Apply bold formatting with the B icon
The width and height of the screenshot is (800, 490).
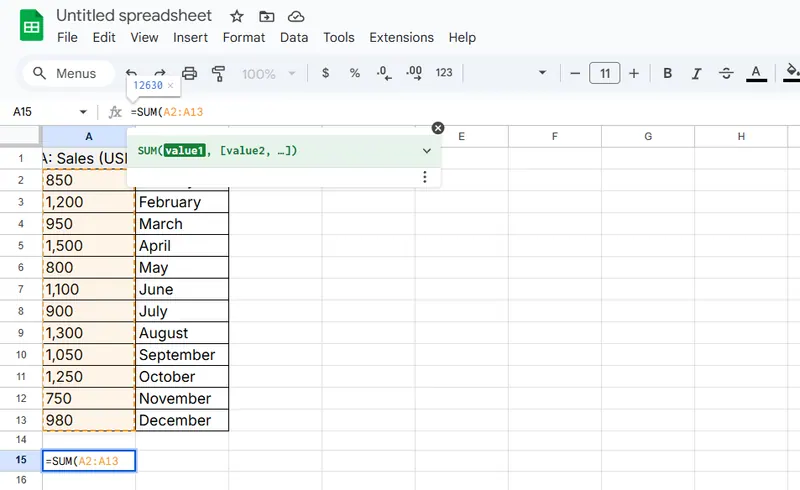tap(667, 73)
